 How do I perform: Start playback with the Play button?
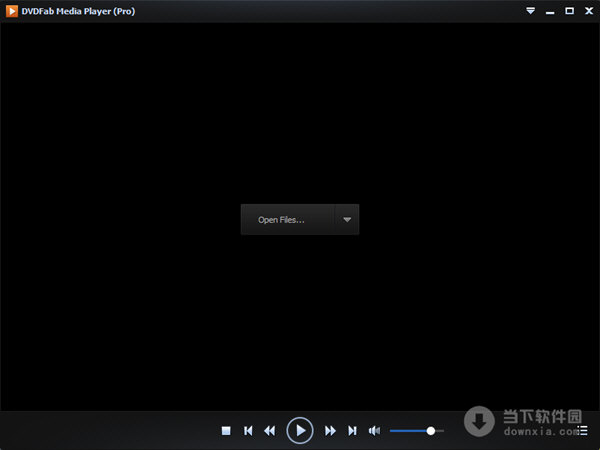300,430
